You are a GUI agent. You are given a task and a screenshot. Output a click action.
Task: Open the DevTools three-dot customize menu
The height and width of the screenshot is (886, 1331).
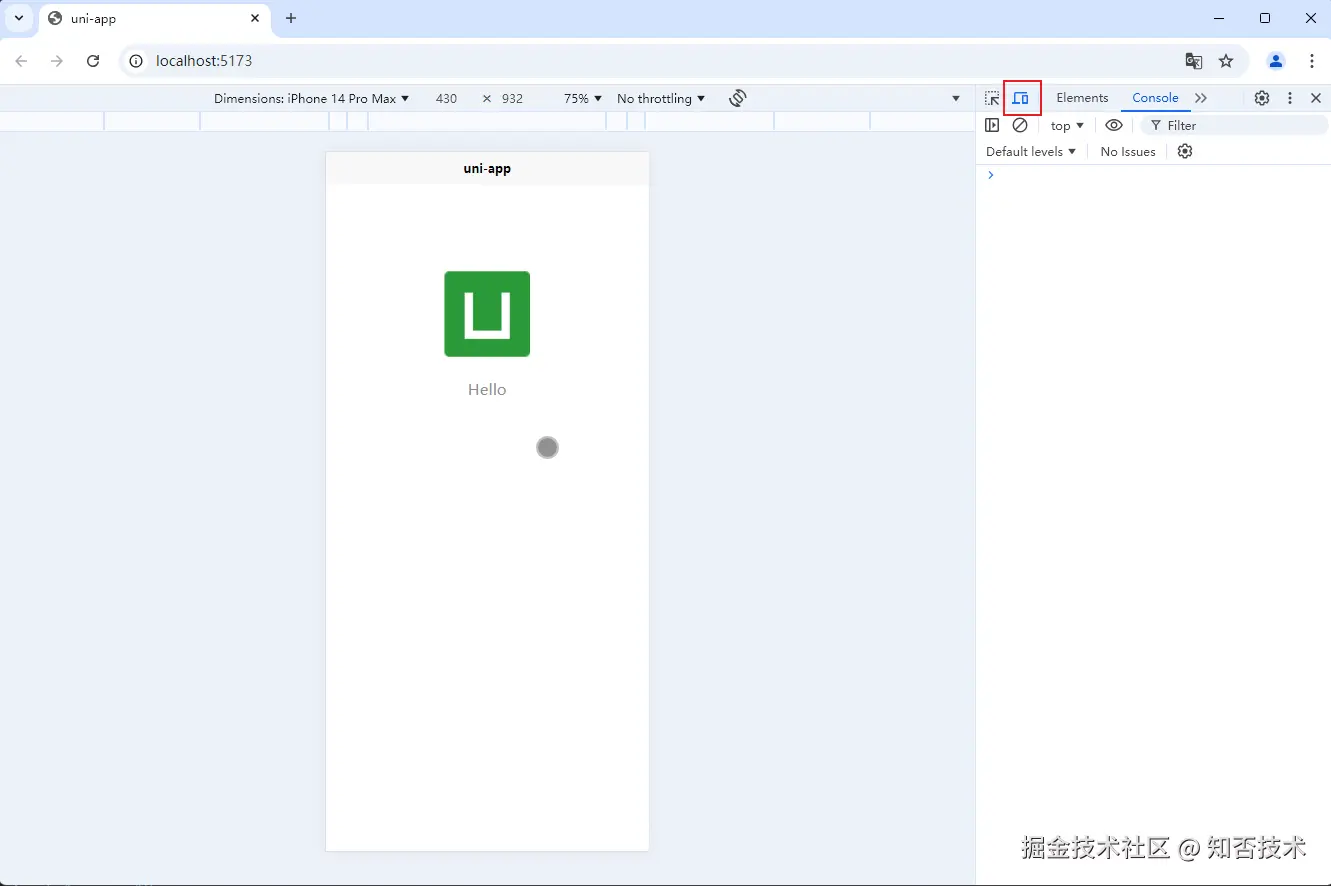click(1290, 98)
